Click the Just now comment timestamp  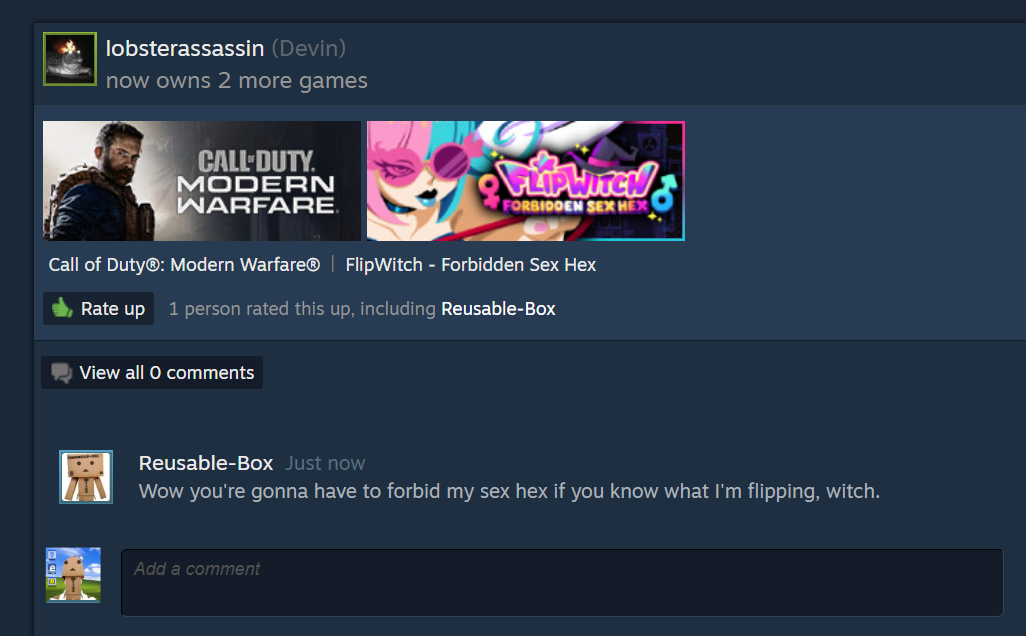(325, 463)
